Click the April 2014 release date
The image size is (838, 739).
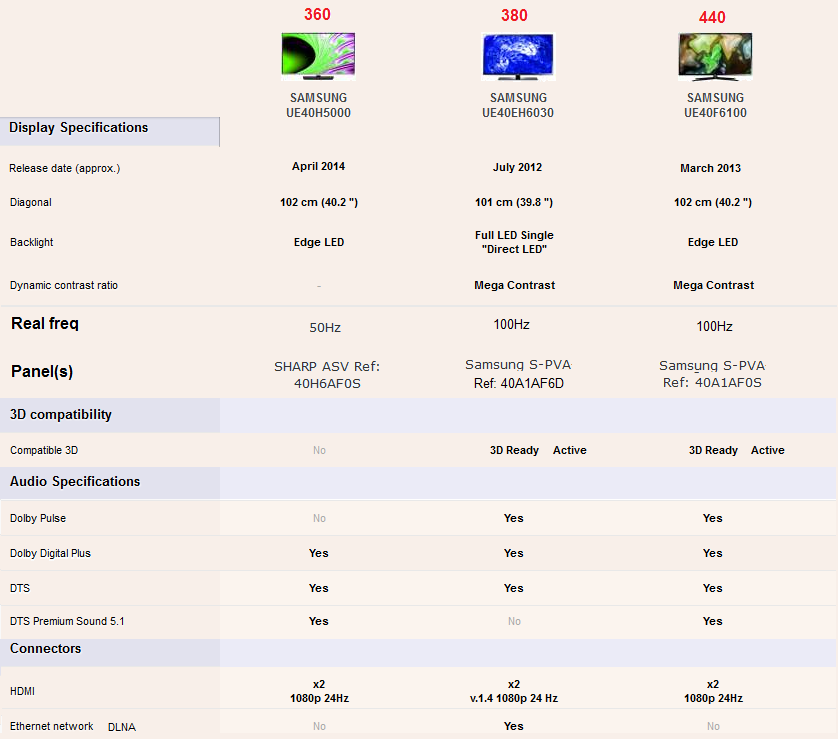point(319,166)
